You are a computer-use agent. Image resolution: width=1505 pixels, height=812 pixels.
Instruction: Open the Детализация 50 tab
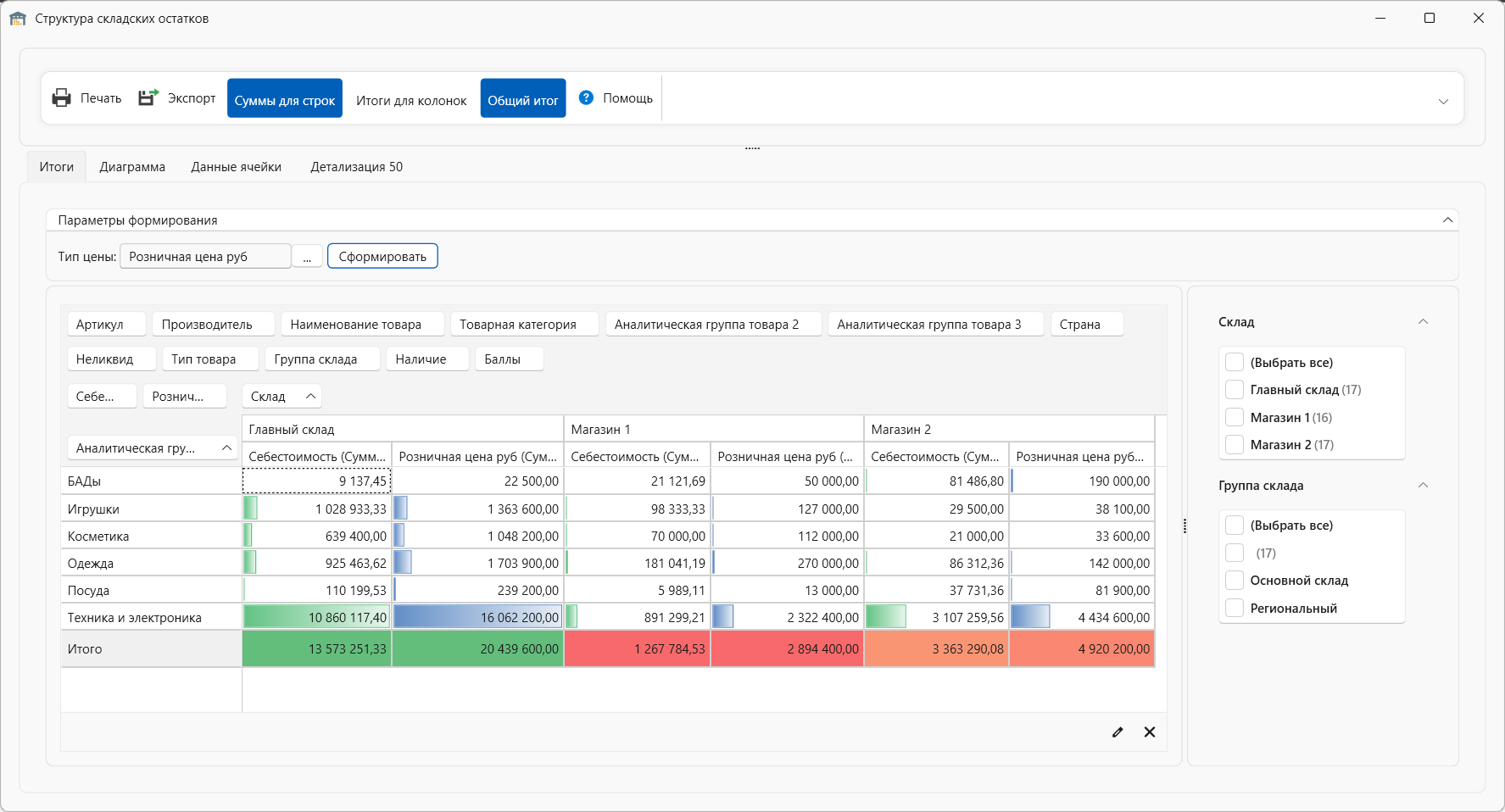[357, 166]
